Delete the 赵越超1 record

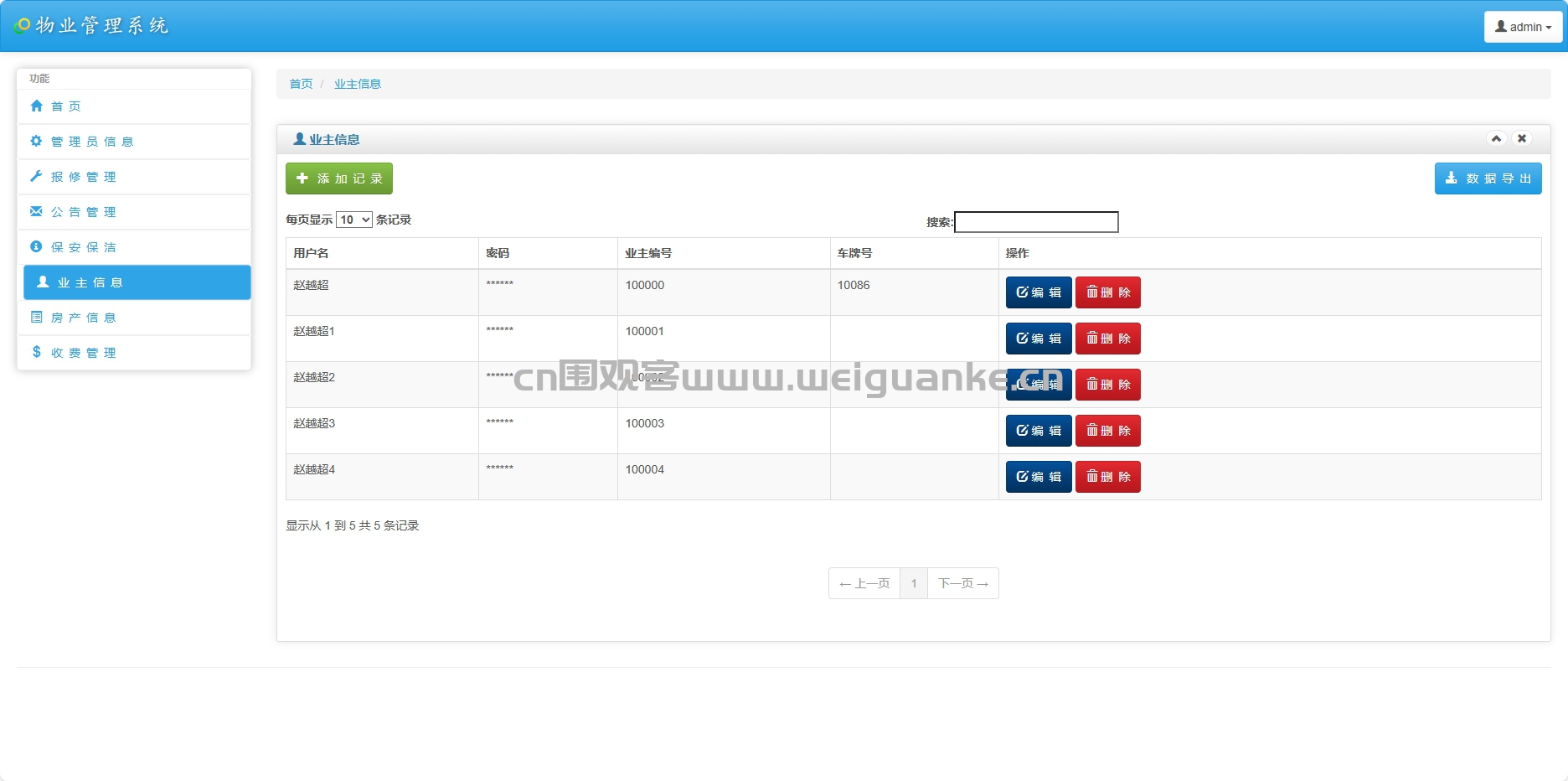click(1108, 339)
